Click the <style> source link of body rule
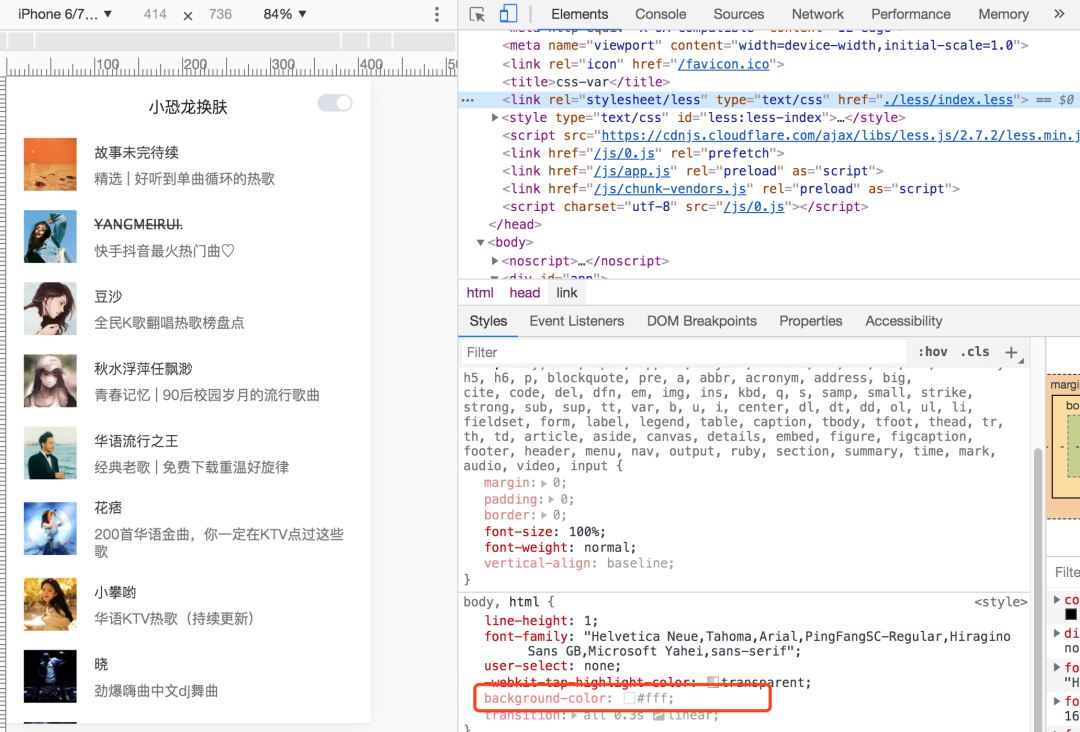Screen dimensions: 1080x732 [x=1000, y=603]
